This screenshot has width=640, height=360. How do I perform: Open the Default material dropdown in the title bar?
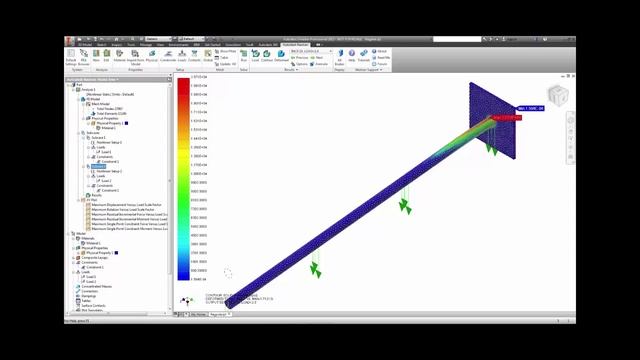[x=191, y=39]
